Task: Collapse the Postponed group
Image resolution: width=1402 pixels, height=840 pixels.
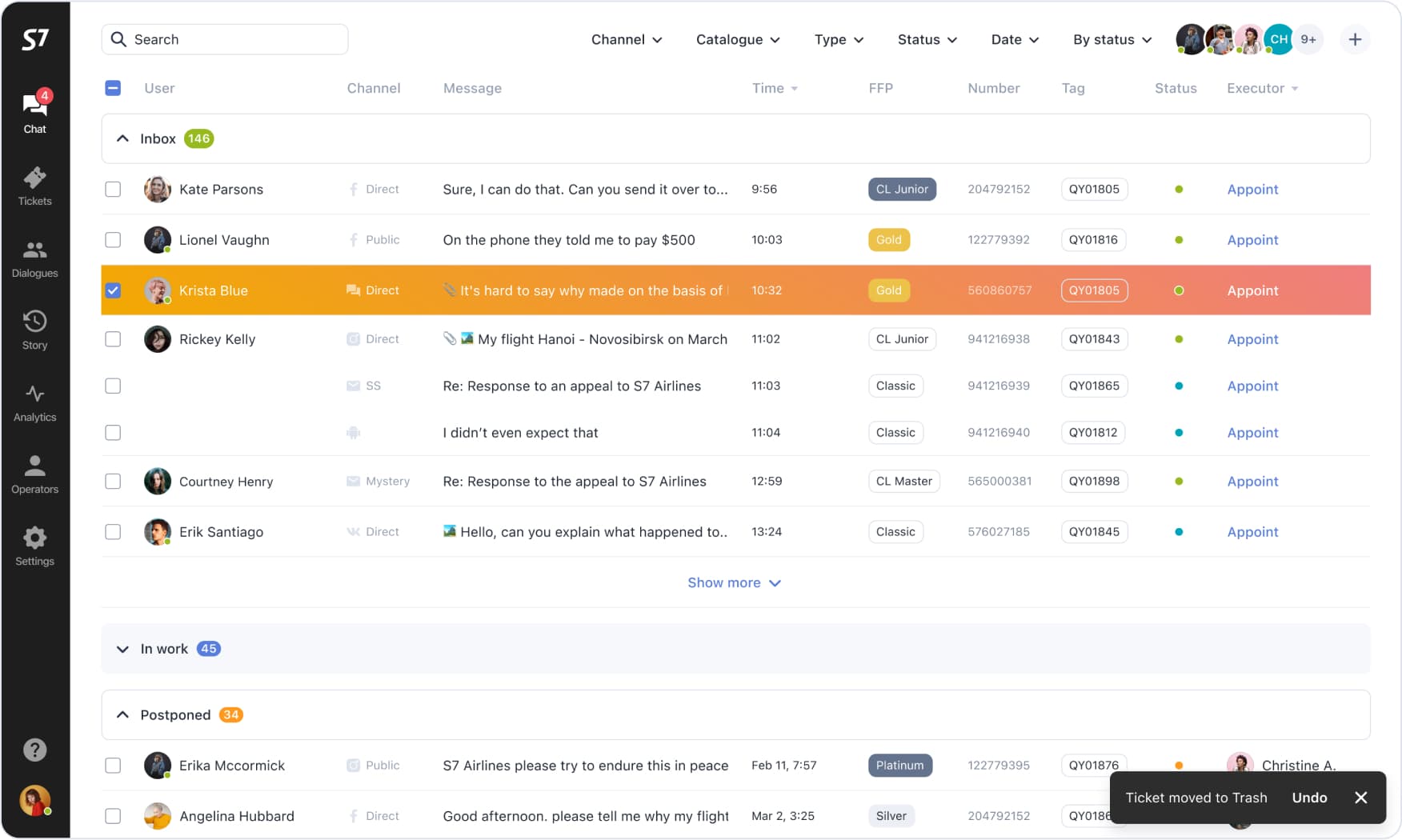Action: click(122, 714)
